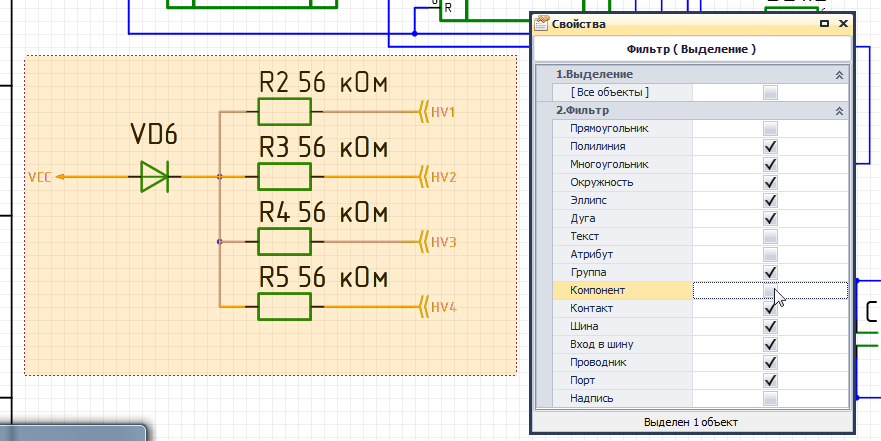Enable the Компонент filter checkbox
Screen dimensions: 881x441
pyautogui.click(x=770, y=291)
